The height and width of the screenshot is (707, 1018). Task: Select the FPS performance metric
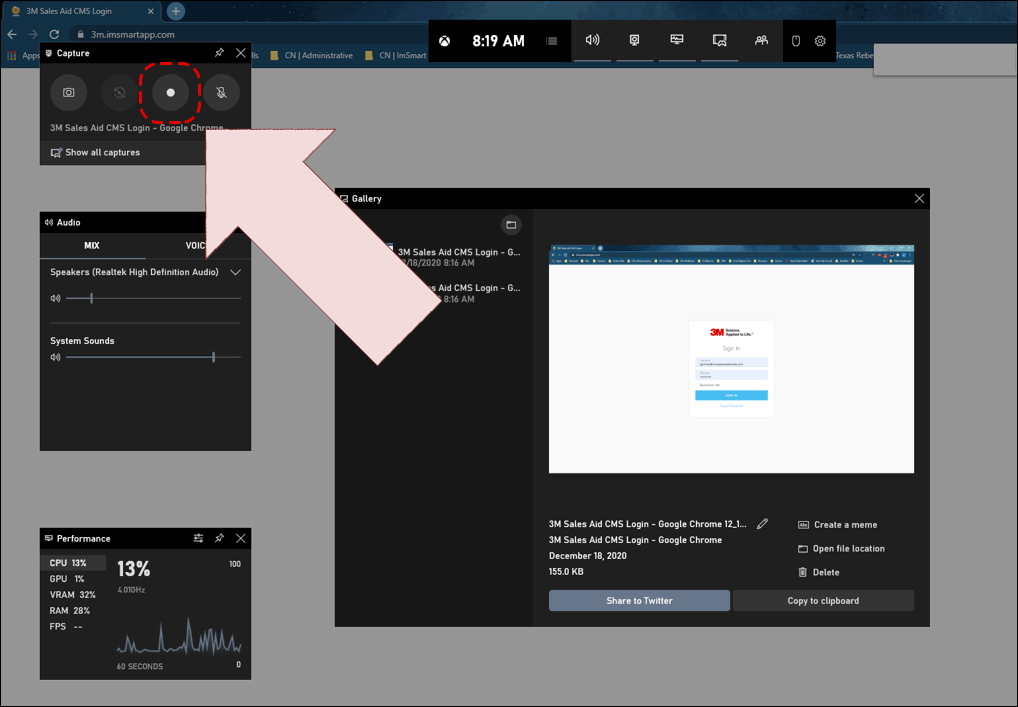pos(73,626)
